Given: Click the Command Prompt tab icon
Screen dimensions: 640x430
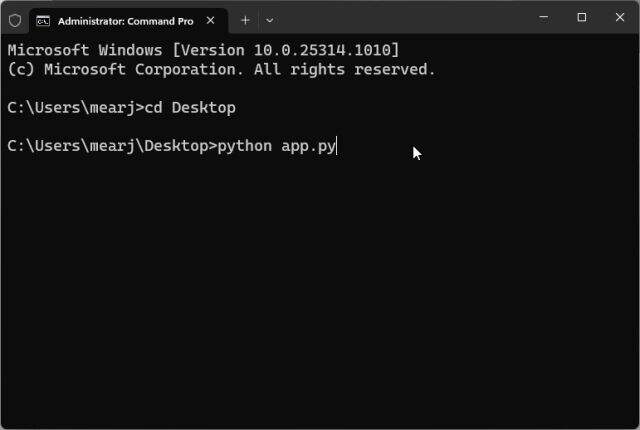Looking at the screenshot, I should (x=43, y=20).
